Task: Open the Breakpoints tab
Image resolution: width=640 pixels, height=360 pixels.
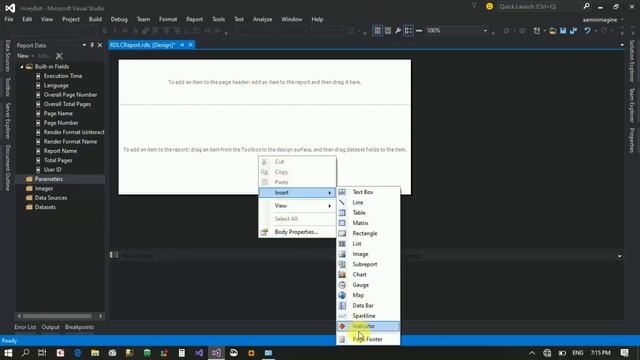Action: [x=80, y=327]
